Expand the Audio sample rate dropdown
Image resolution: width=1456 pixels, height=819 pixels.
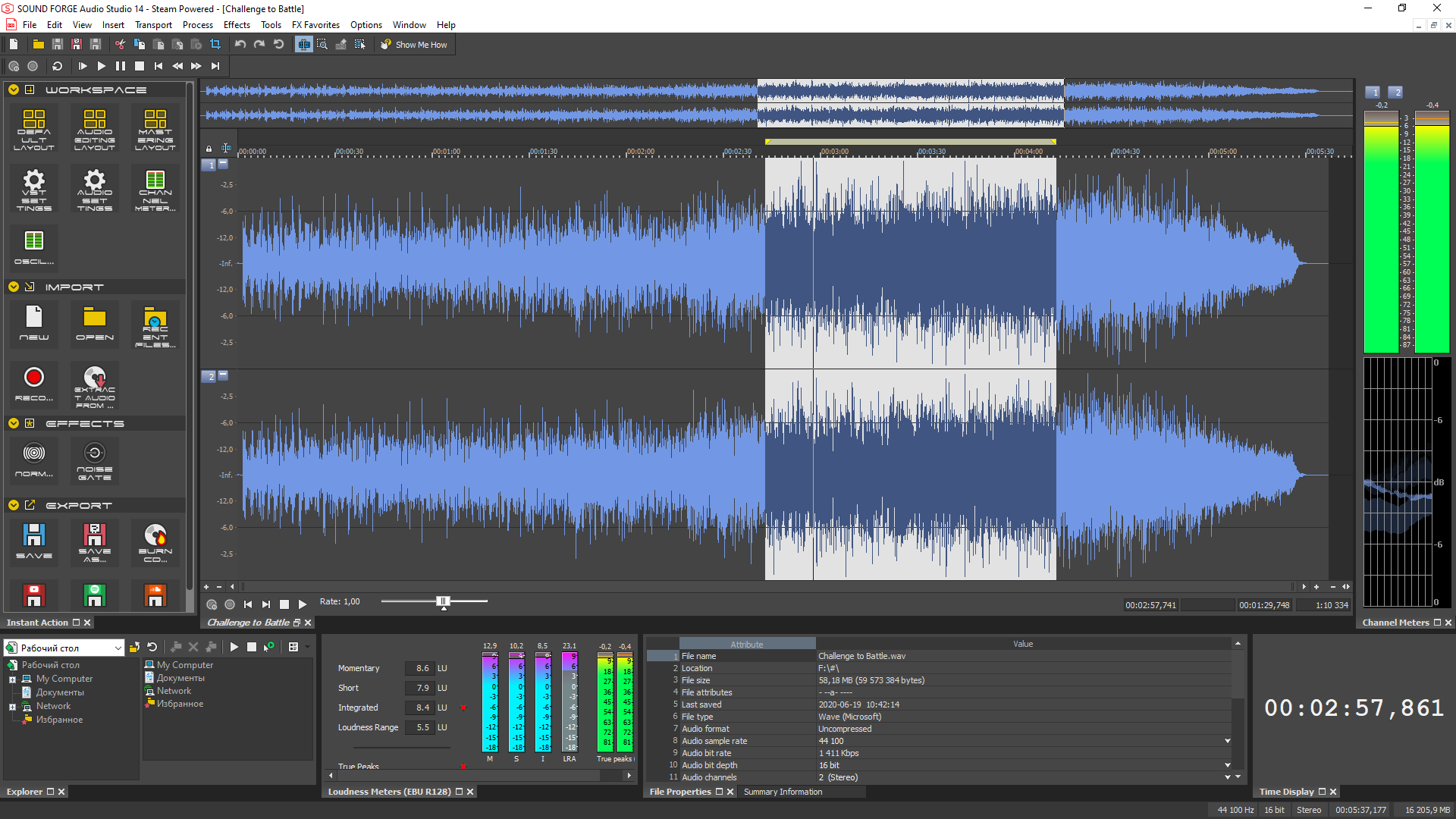[1227, 741]
